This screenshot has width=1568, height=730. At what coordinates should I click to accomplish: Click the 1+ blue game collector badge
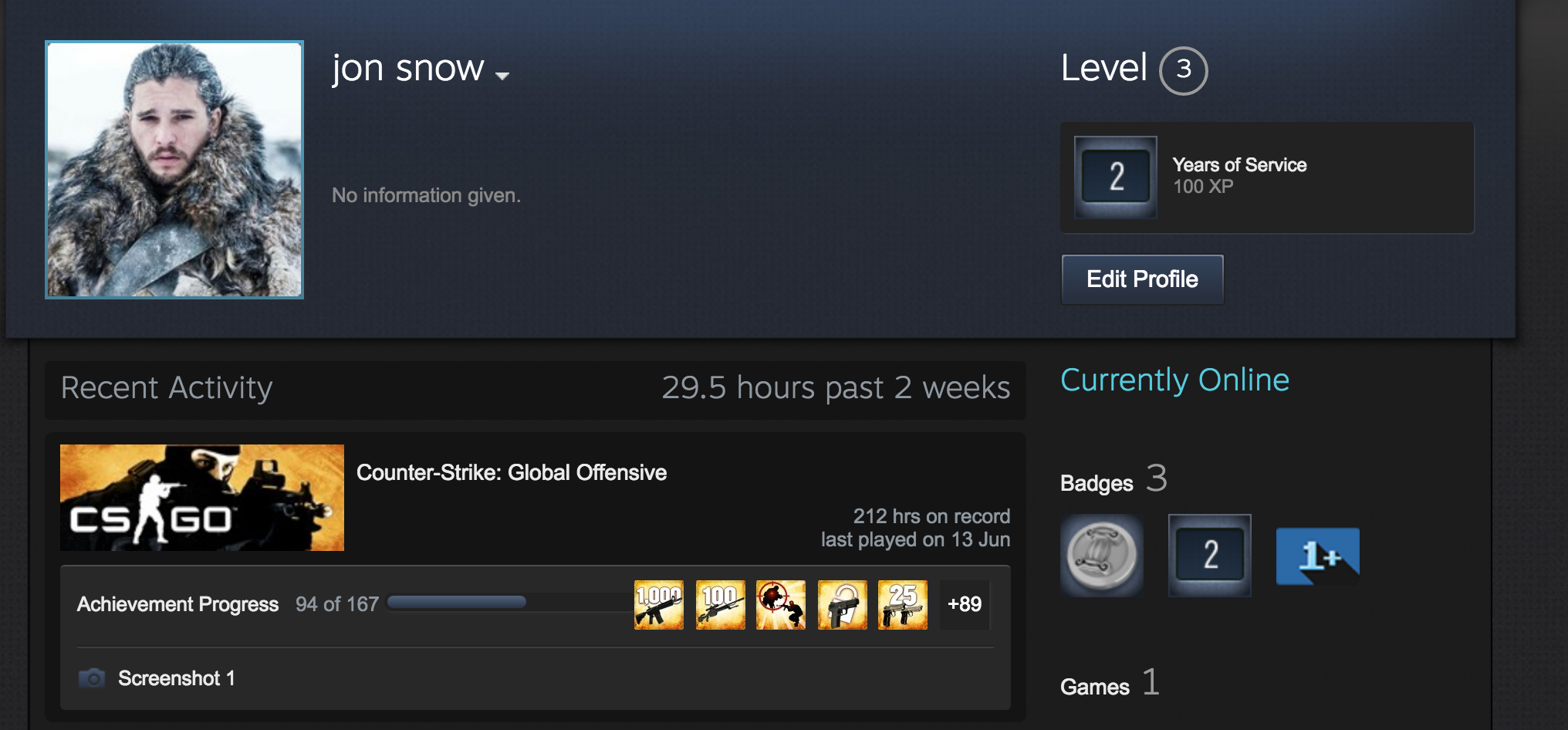pos(1318,556)
